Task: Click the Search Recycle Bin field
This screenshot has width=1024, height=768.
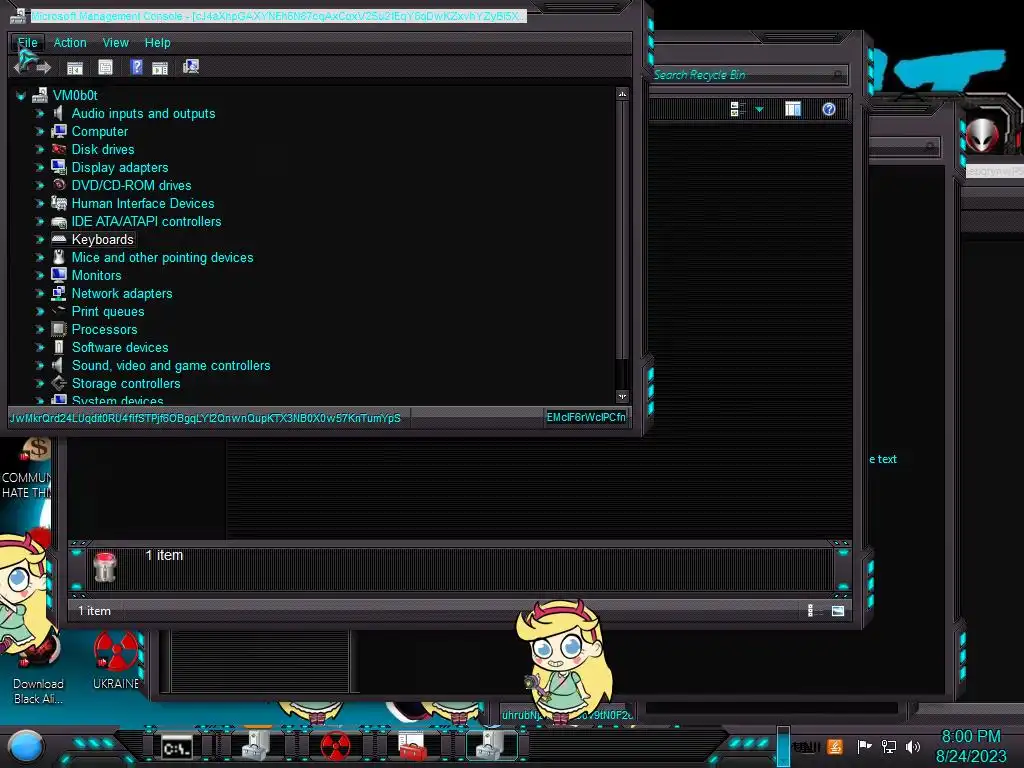Action: coord(748,75)
